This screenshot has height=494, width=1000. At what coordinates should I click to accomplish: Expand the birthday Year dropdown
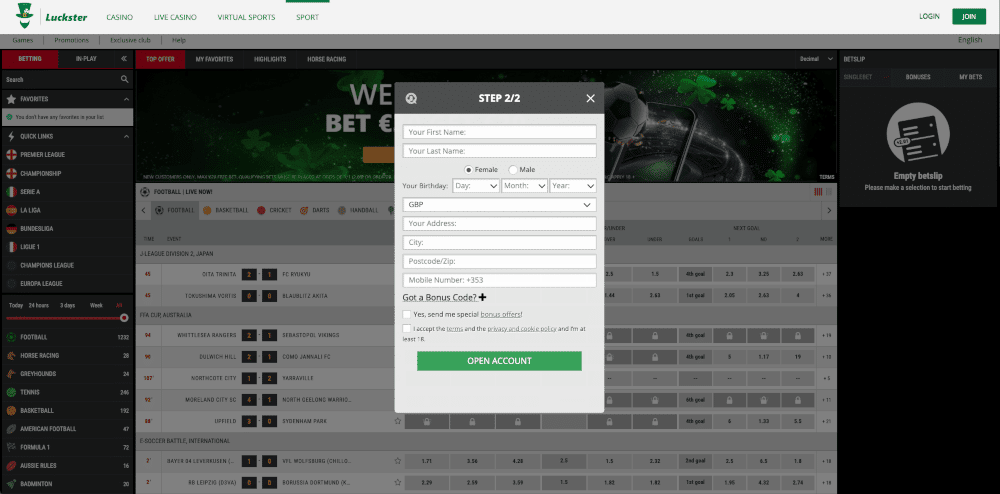(573, 186)
